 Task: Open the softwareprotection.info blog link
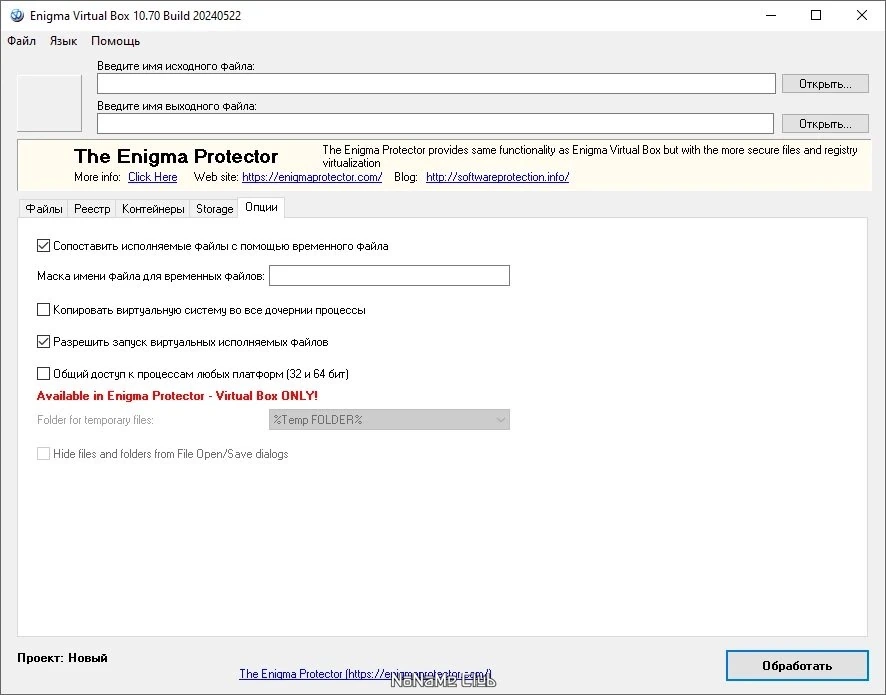click(497, 177)
